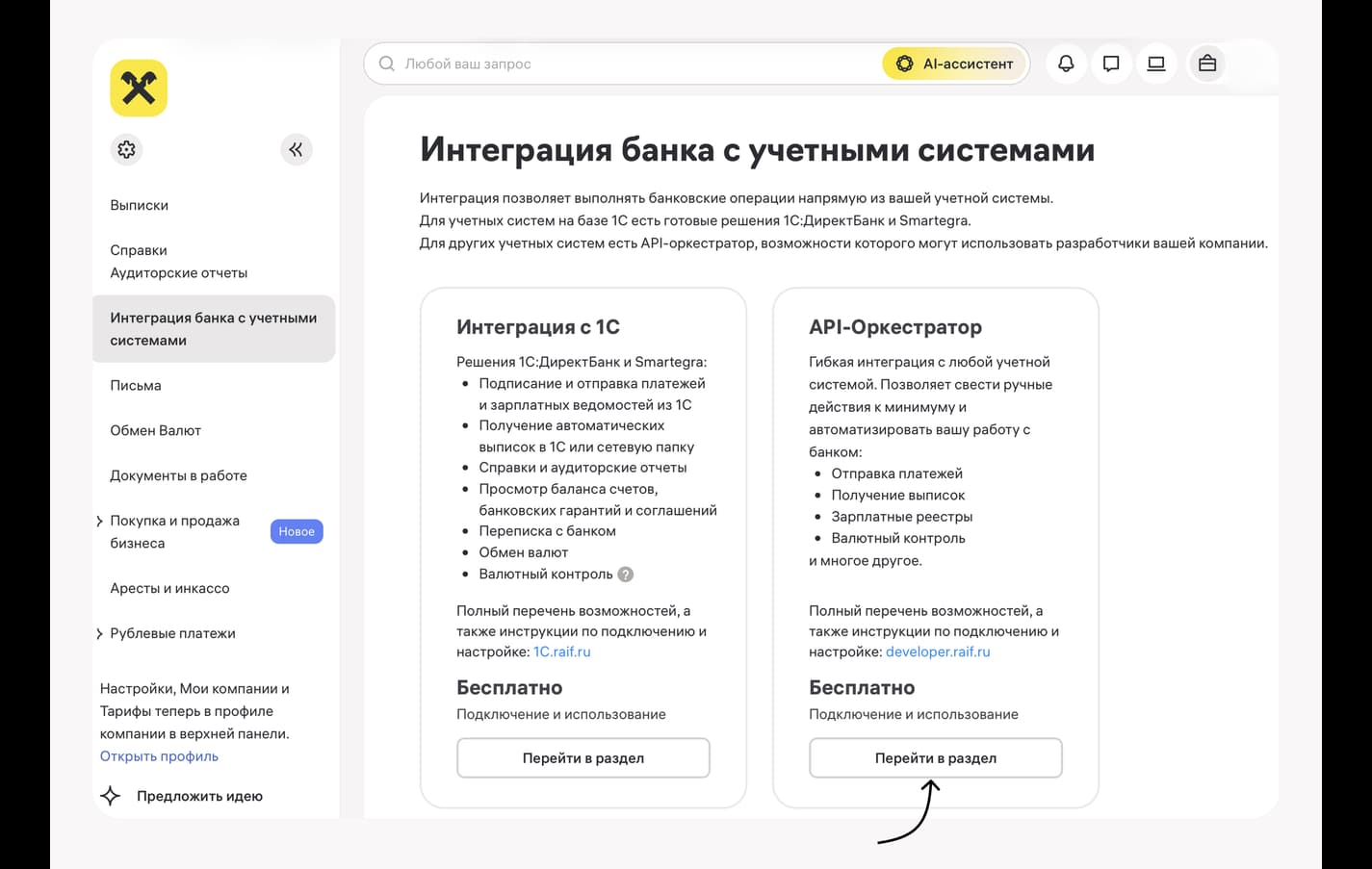
Task: Click the Справки и аудиторские отчеты bullet
Action: coord(583,468)
